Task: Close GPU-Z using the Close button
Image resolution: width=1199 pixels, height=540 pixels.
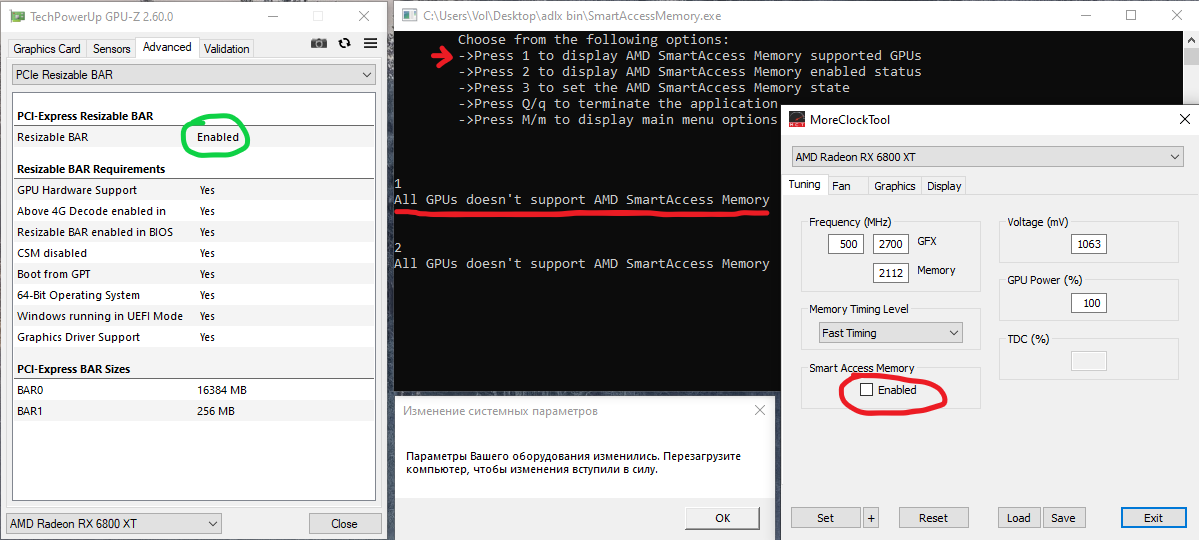Action: 344,524
